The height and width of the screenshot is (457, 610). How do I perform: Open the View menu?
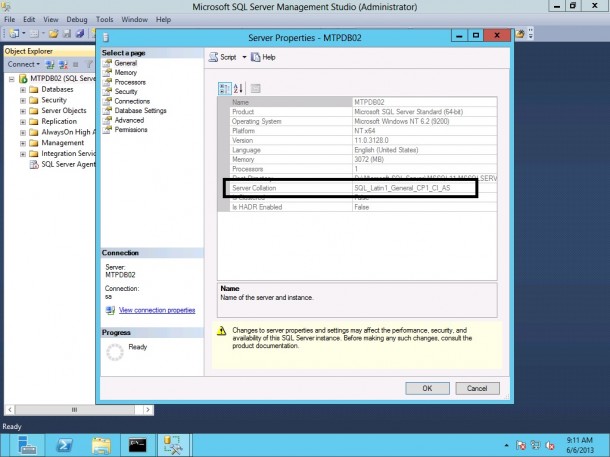point(51,19)
